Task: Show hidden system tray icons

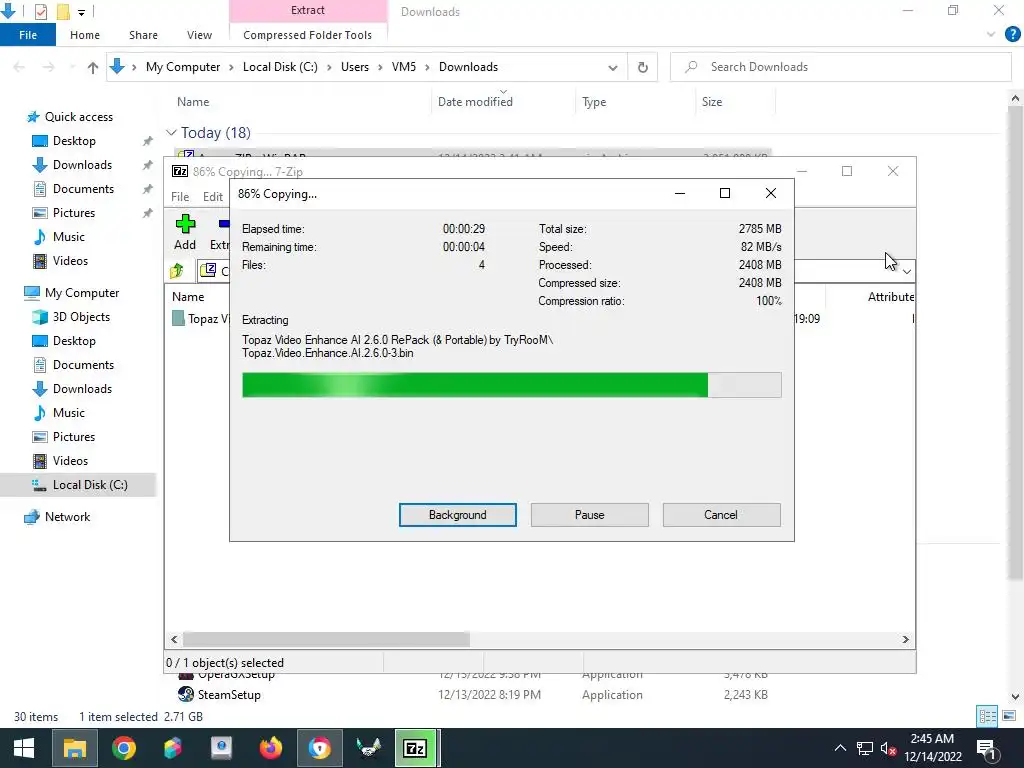Action: (840, 748)
